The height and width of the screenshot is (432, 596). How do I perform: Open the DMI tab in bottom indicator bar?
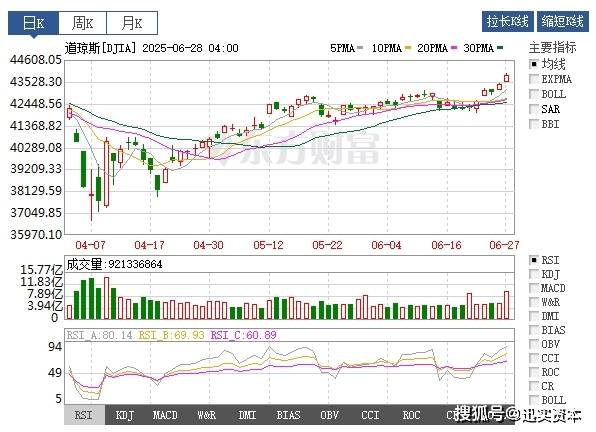[247, 415]
